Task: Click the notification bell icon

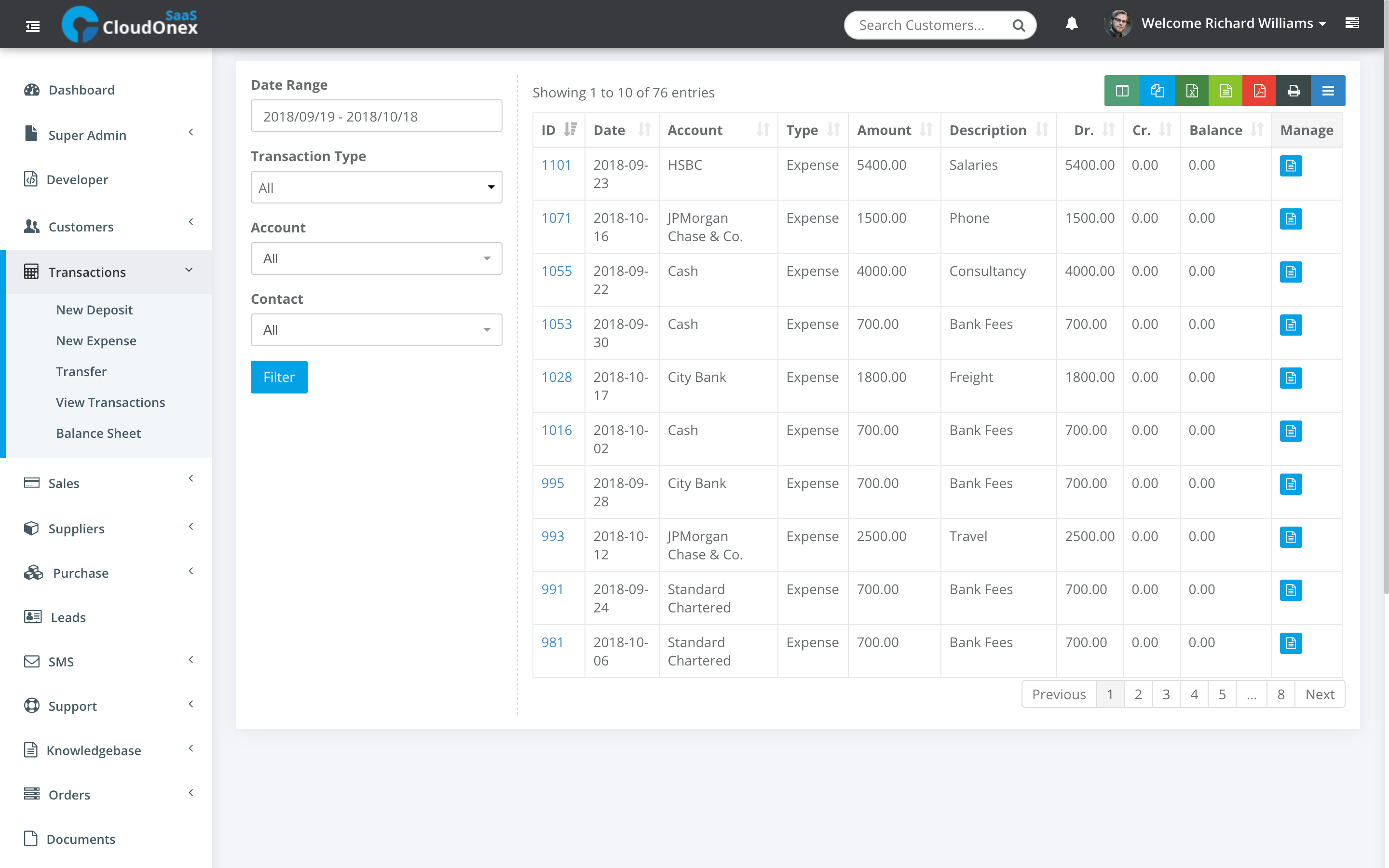Action: pyautogui.click(x=1071, y=24)
